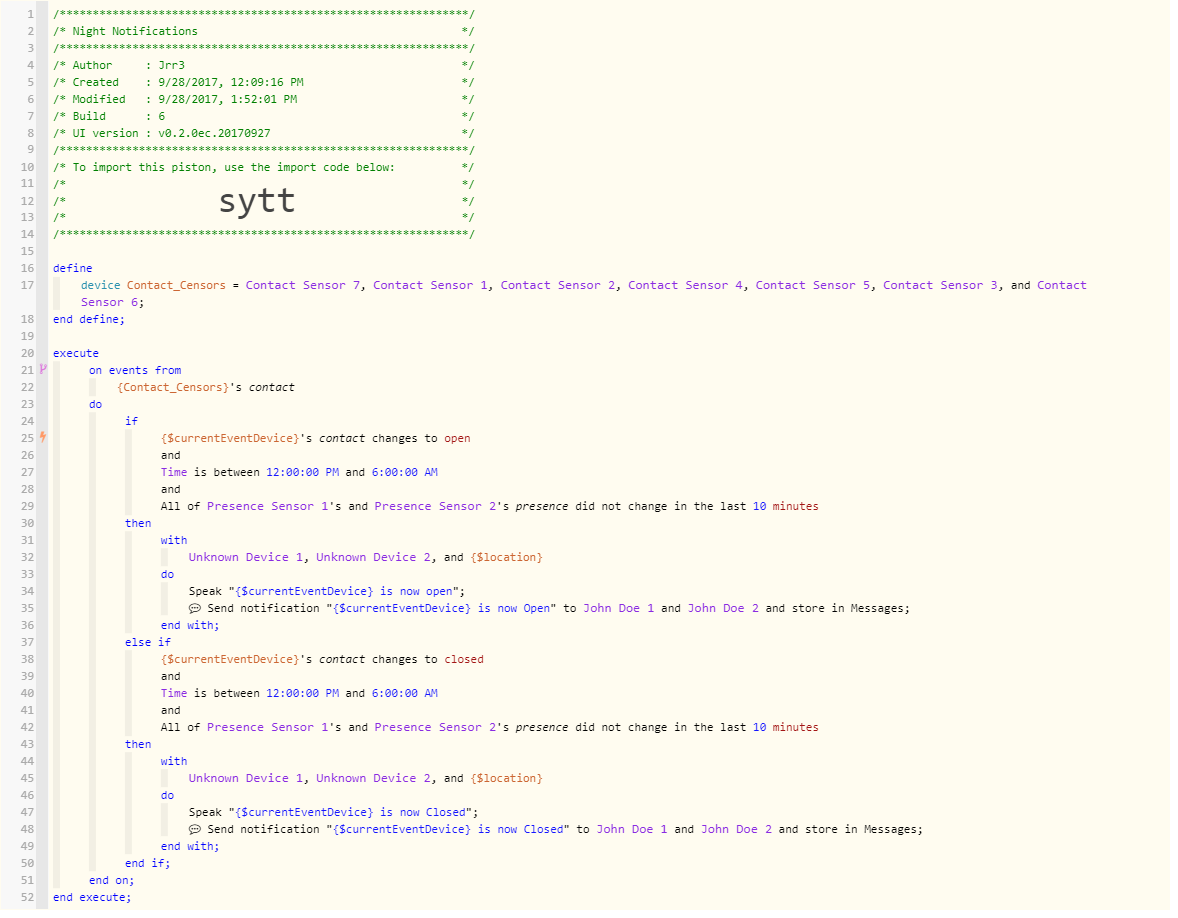The height and width of the screenshot is (918, 1178).
Task: Click the speech bubble icon on line 35
Action: pos(195,608)
